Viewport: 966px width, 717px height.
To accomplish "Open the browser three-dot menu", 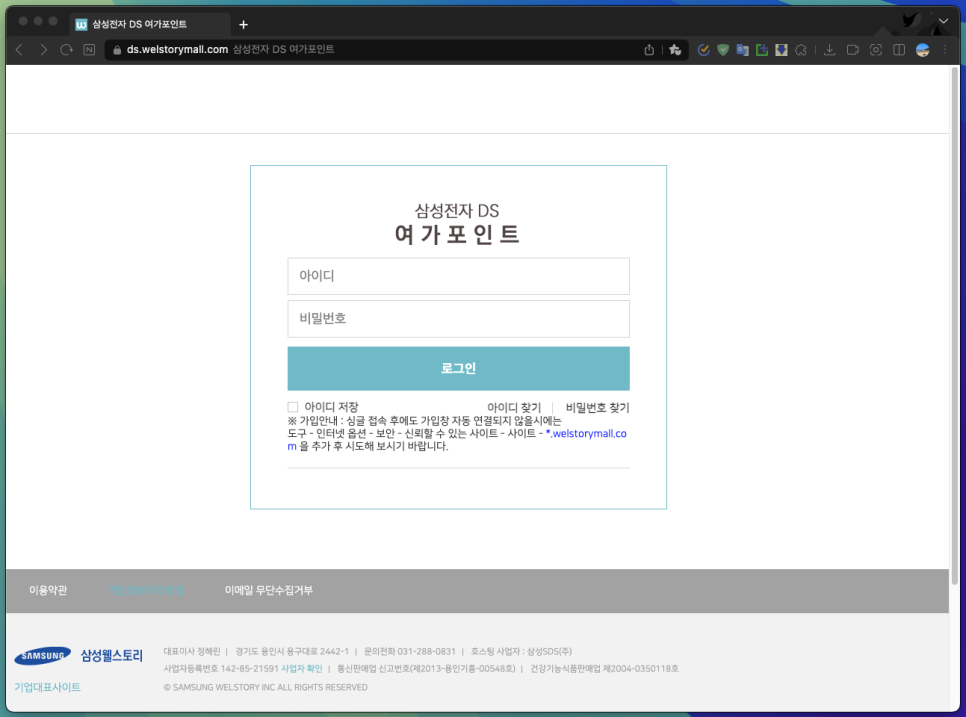I will [945, 50].
